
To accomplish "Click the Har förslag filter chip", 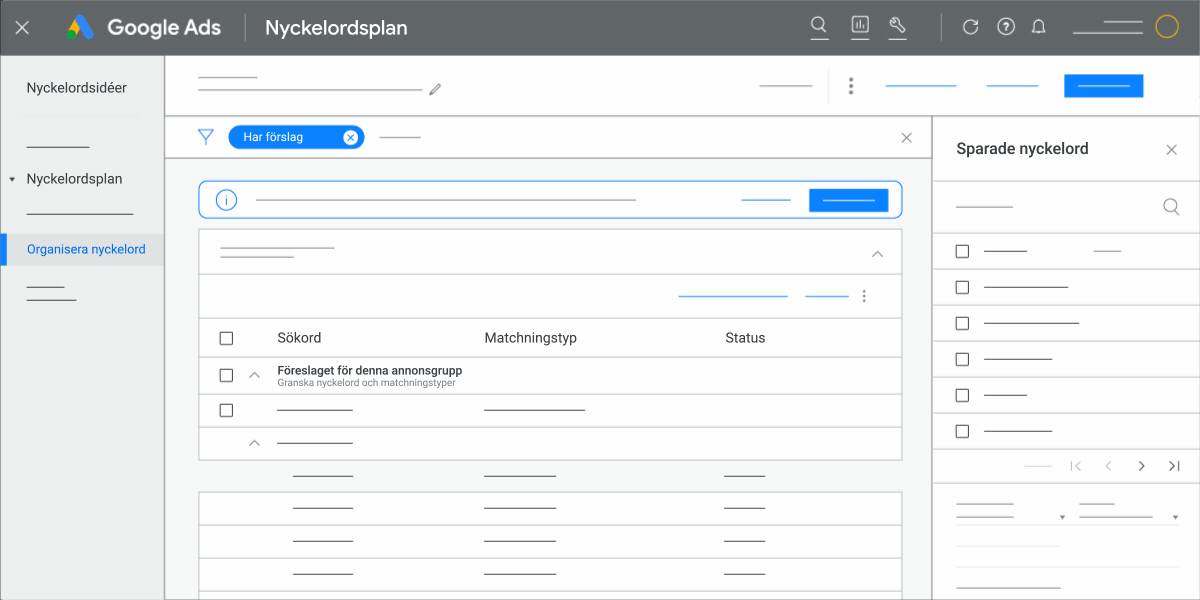I will click(x=296, y=137).
